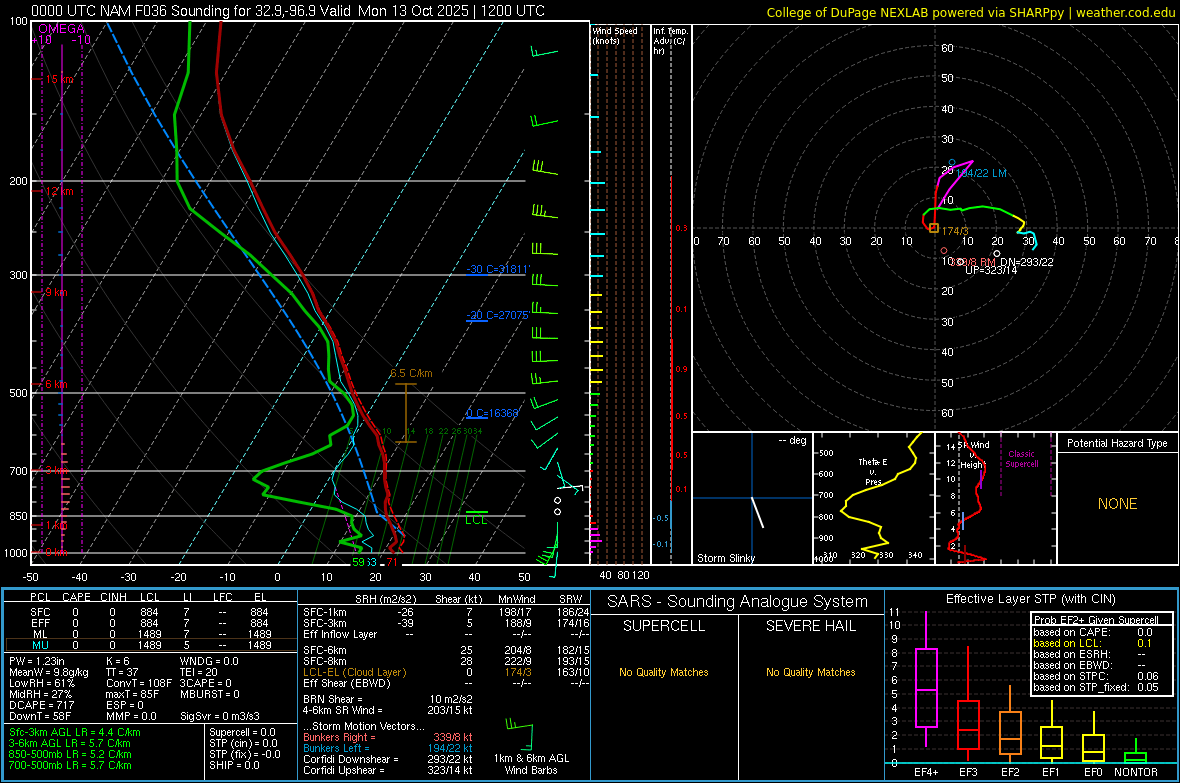Screen dimensions: 1180x783
Task: Click the TEI = 20 value
Action: pyautogui.click(x=199, y=672)
